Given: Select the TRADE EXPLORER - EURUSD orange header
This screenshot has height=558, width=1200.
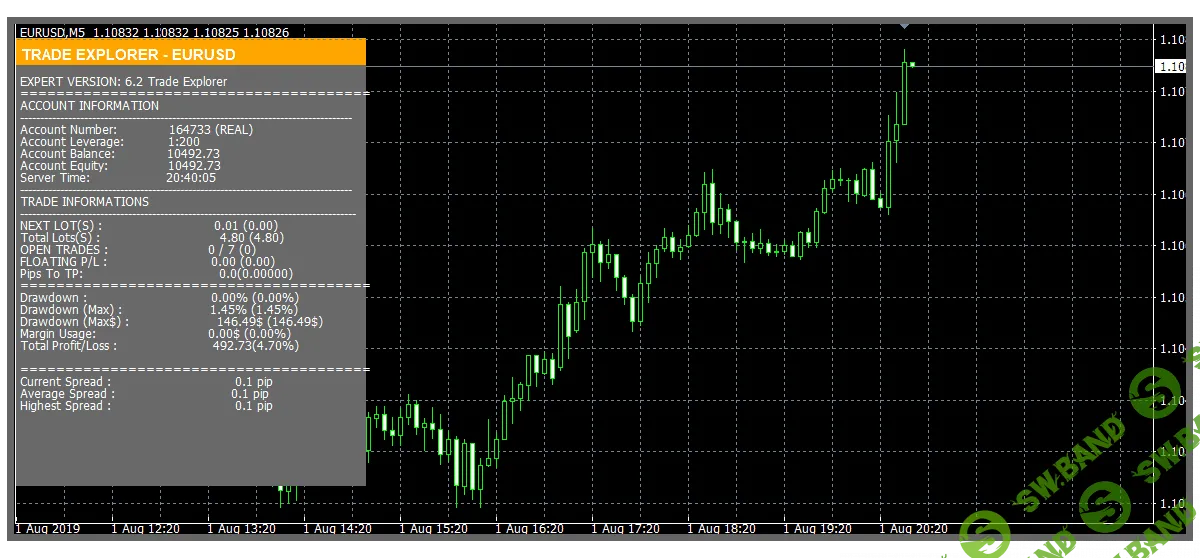Looking at the screenshot, I should click(191, 54).
